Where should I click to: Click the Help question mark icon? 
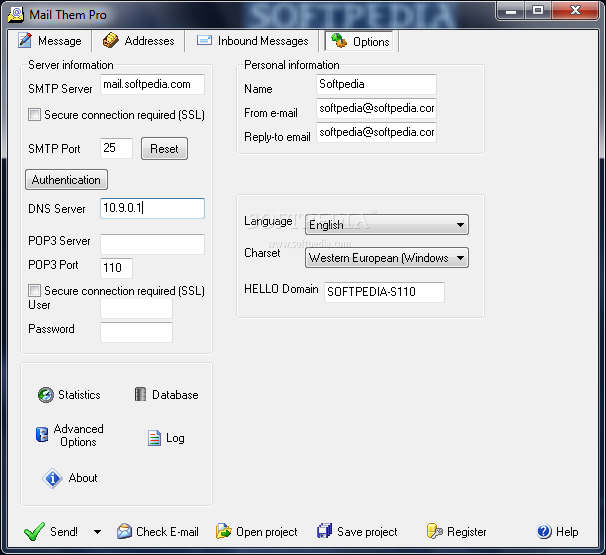(x=544, y=531)
